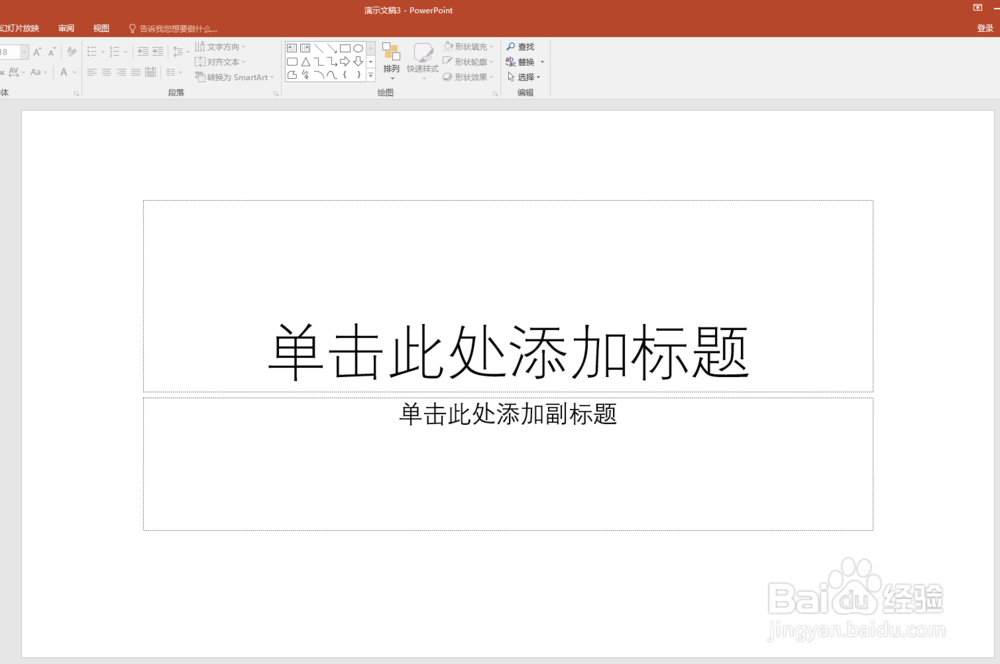
Task: Toggle bulleted list formatting
Action: [94, 50]
